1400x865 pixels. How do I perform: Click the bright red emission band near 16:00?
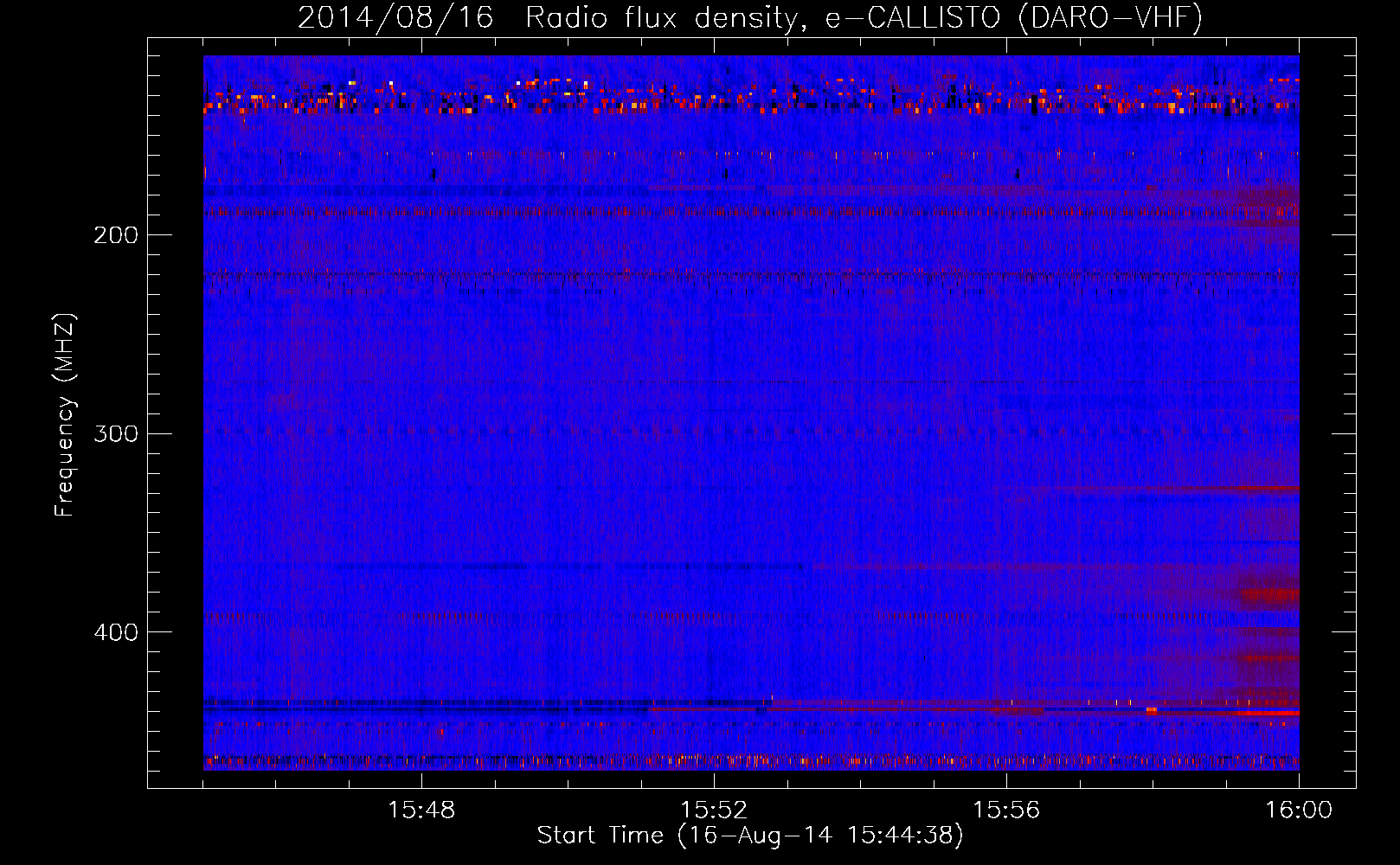pyautogui.click(x=1224, y=713)
